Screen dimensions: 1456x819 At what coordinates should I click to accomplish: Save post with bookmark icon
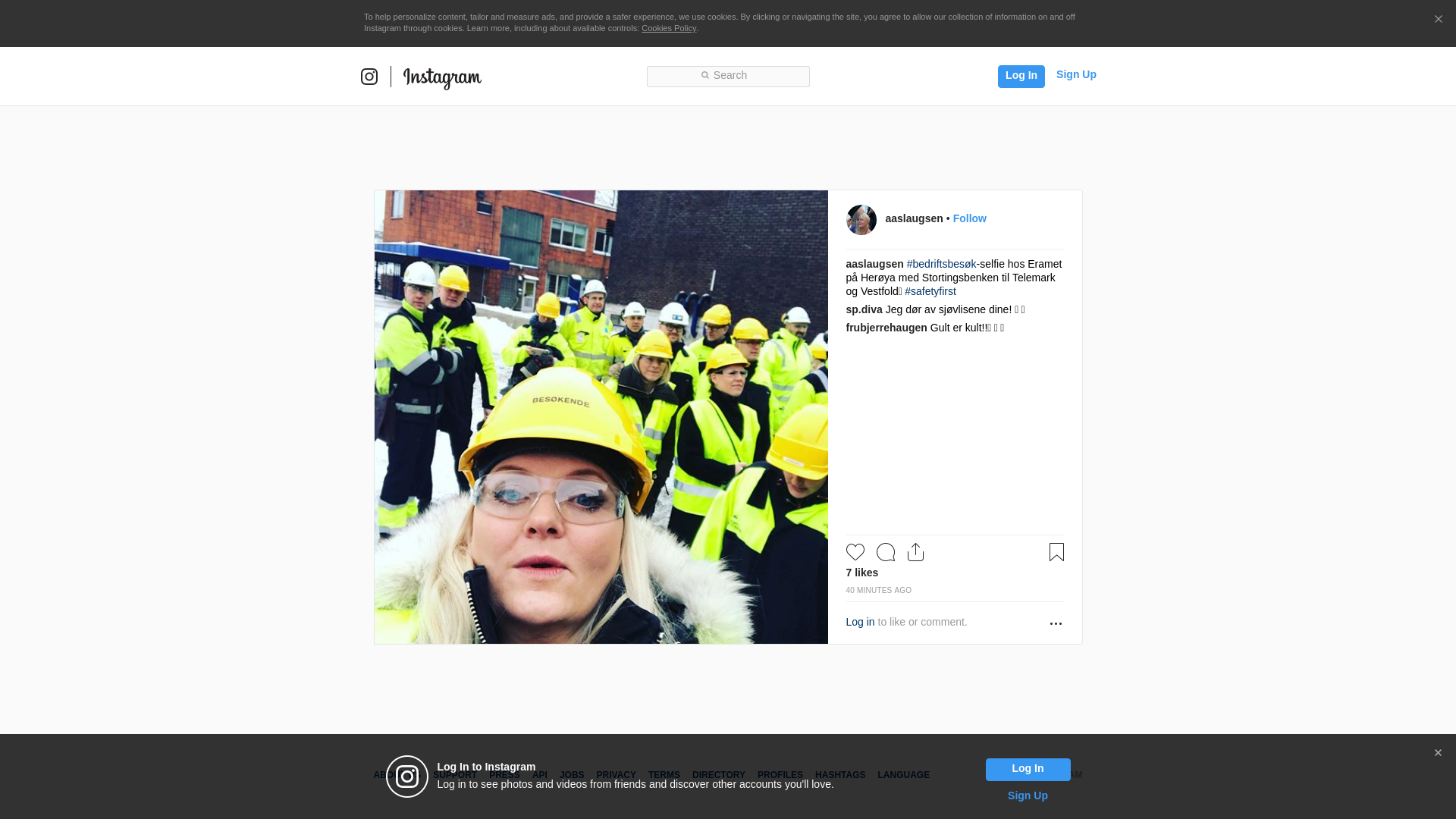click(1056, 552)
